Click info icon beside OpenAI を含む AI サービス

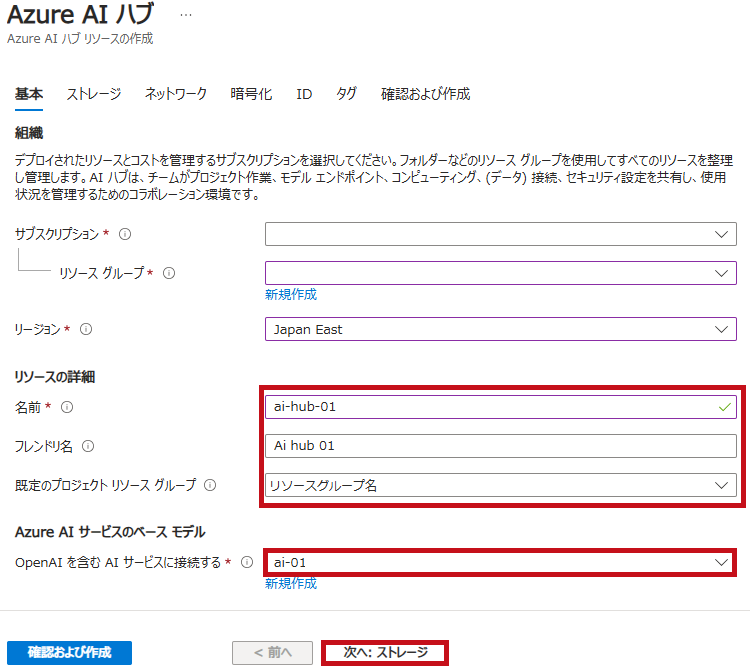[x=247, y=562]
